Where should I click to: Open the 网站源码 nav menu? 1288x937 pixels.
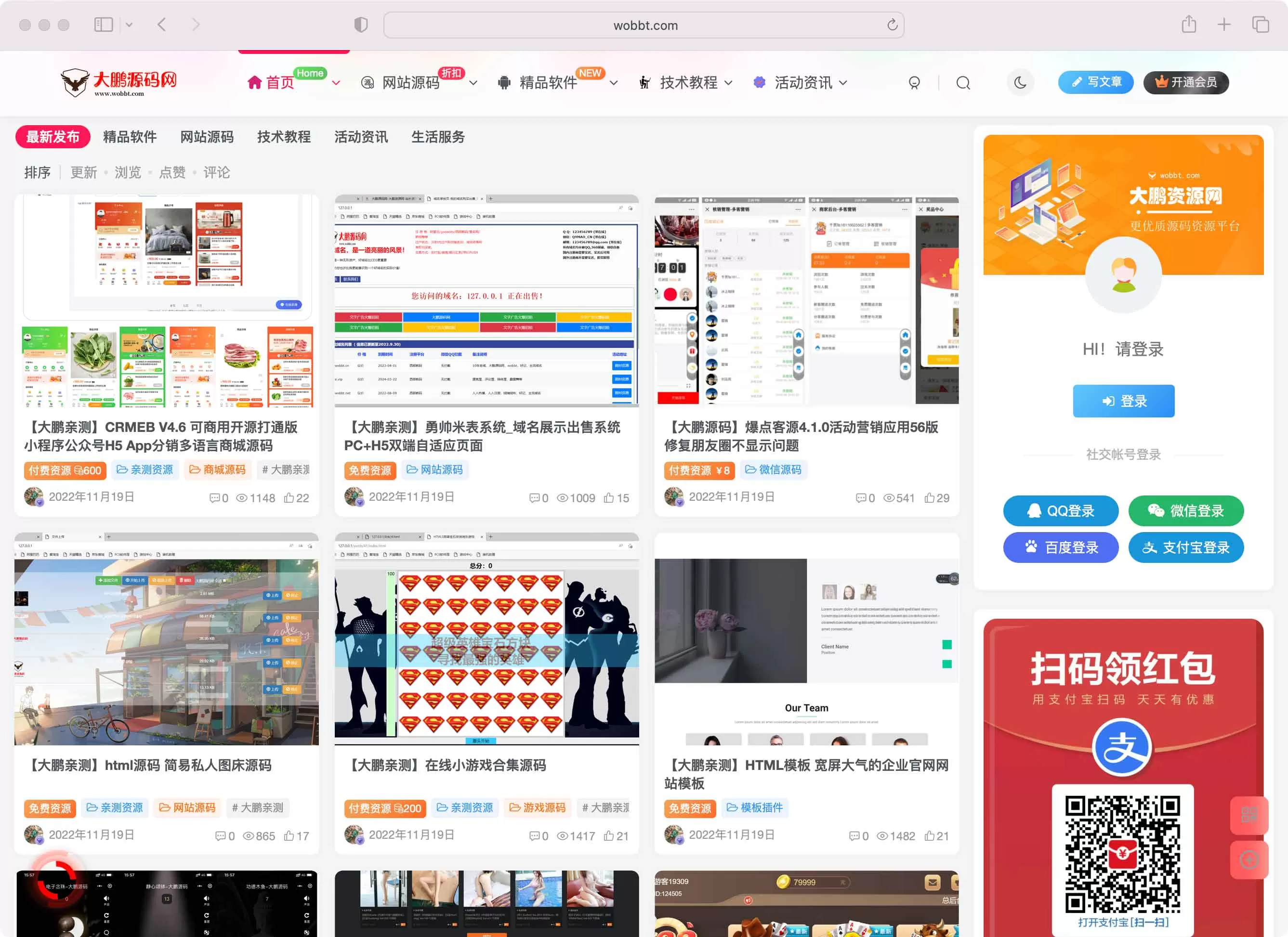400,83
